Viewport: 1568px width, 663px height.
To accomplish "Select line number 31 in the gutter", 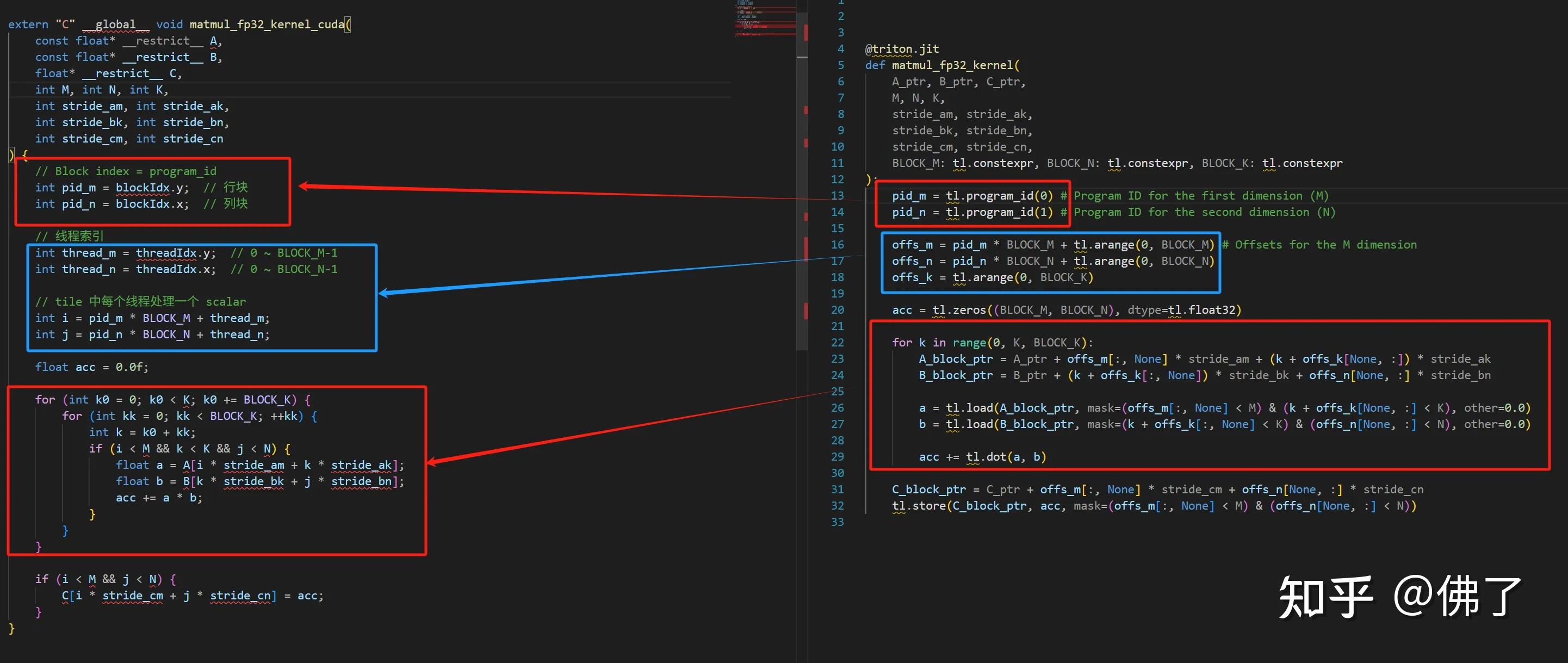I will [x=837, y=489].
